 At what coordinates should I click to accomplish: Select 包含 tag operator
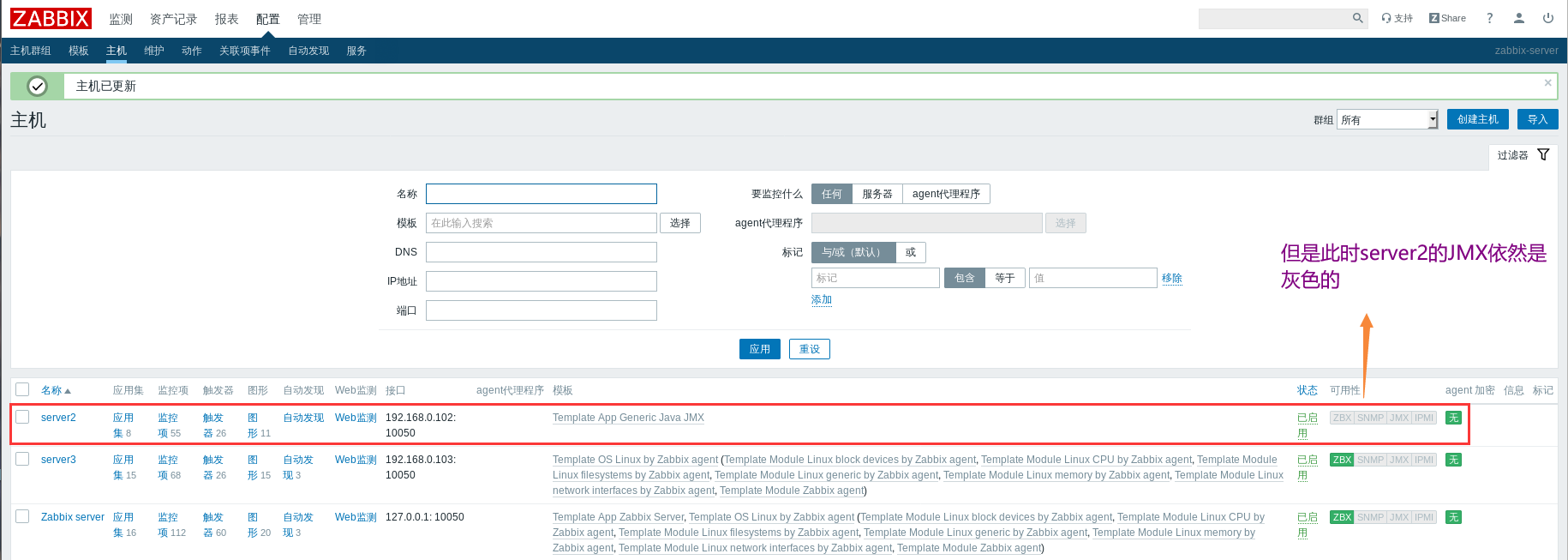tap(964, 278)
